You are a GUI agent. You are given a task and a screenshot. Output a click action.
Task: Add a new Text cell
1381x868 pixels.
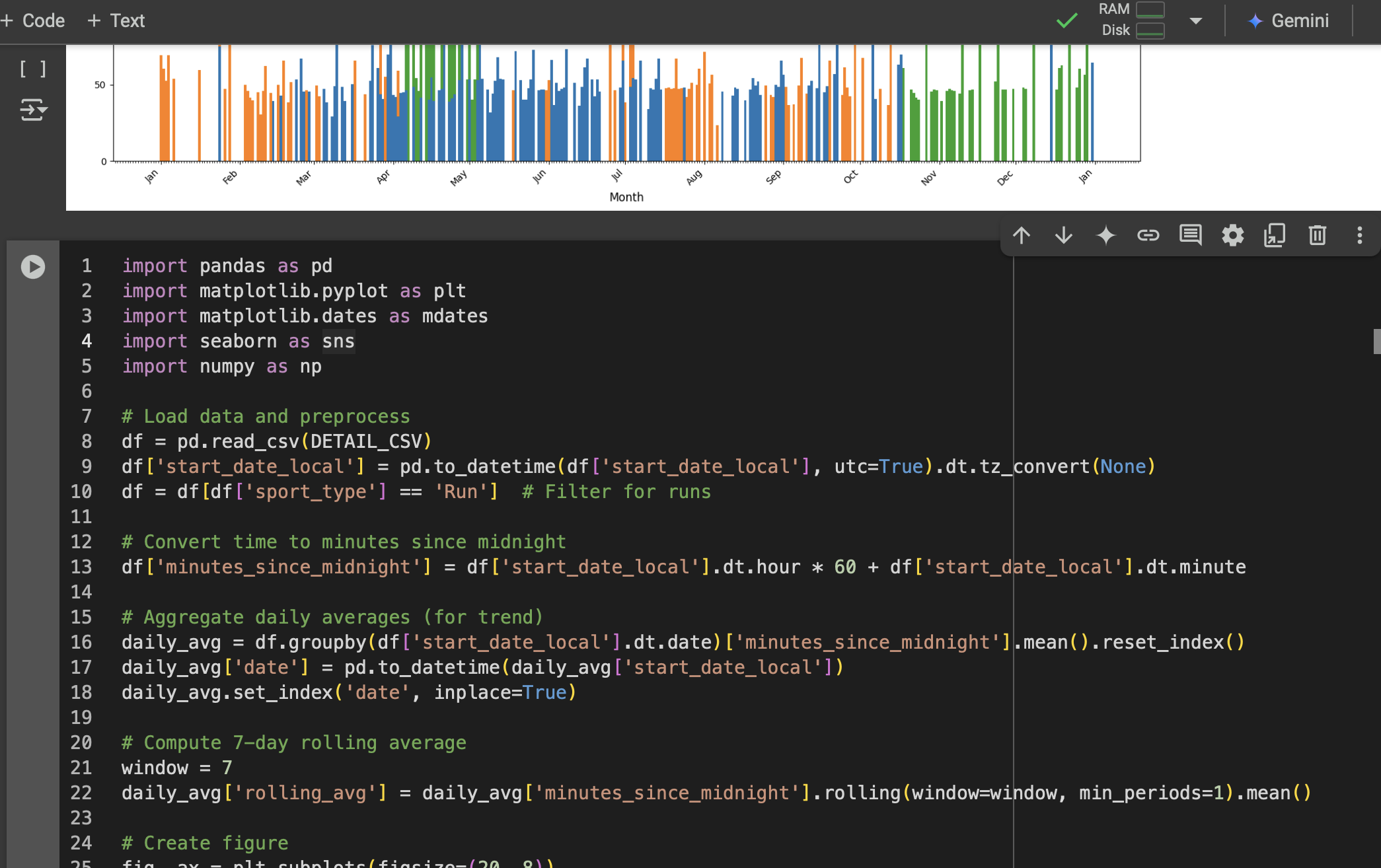(116, 20)
